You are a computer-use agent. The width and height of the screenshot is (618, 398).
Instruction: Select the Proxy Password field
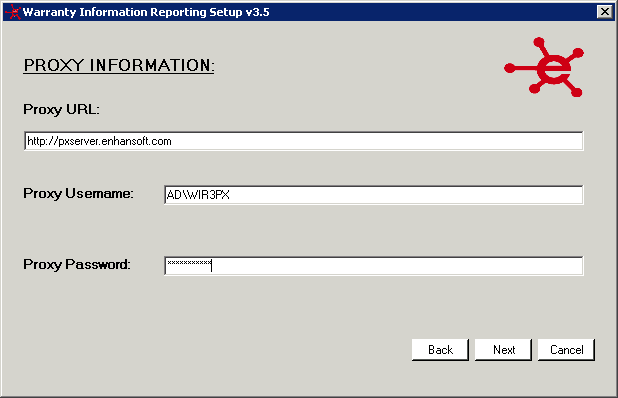click(x=374, y=266)
